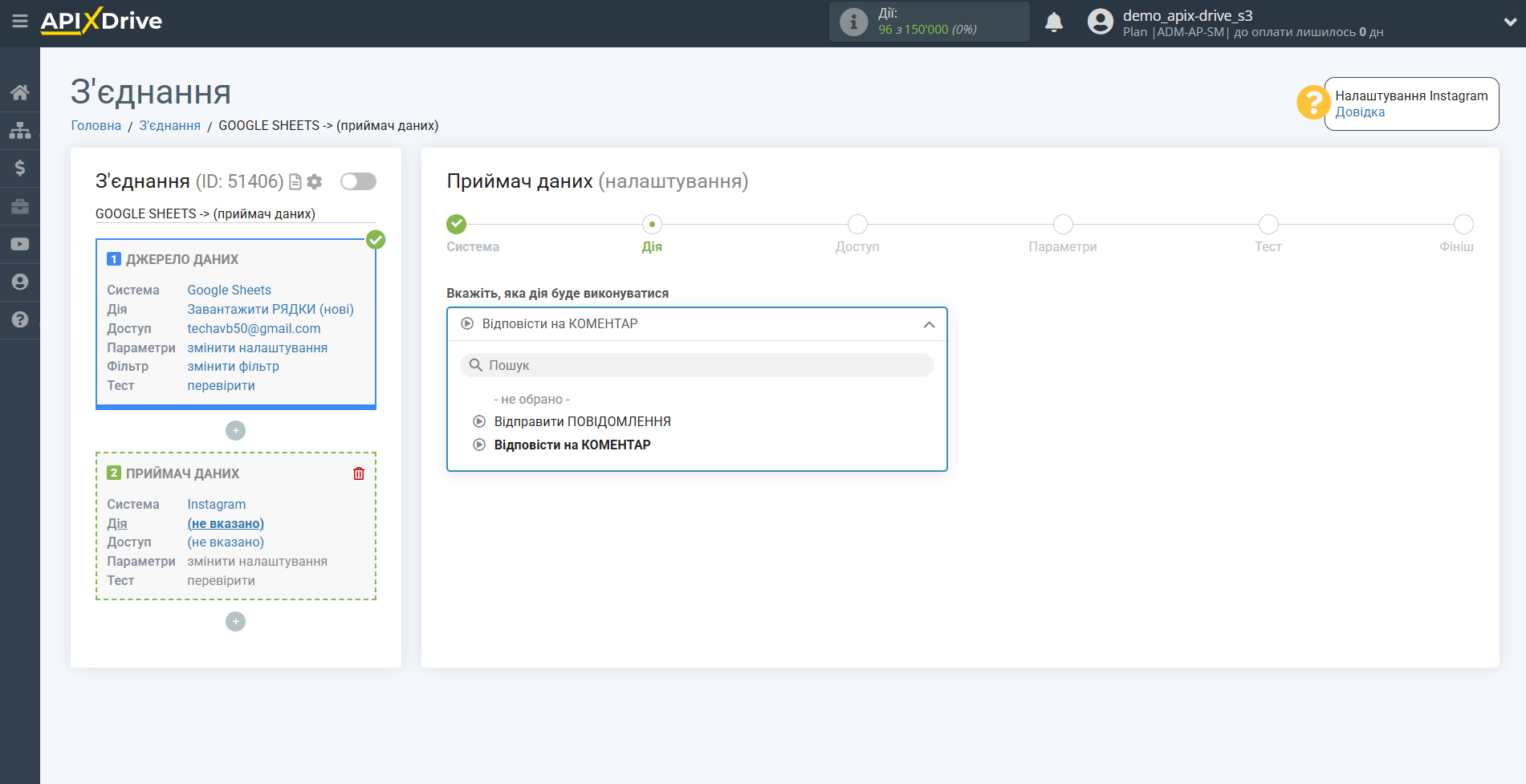1526x784 pixels.
Task: Open the YouTube video sidebar icon
Action: 20,244
